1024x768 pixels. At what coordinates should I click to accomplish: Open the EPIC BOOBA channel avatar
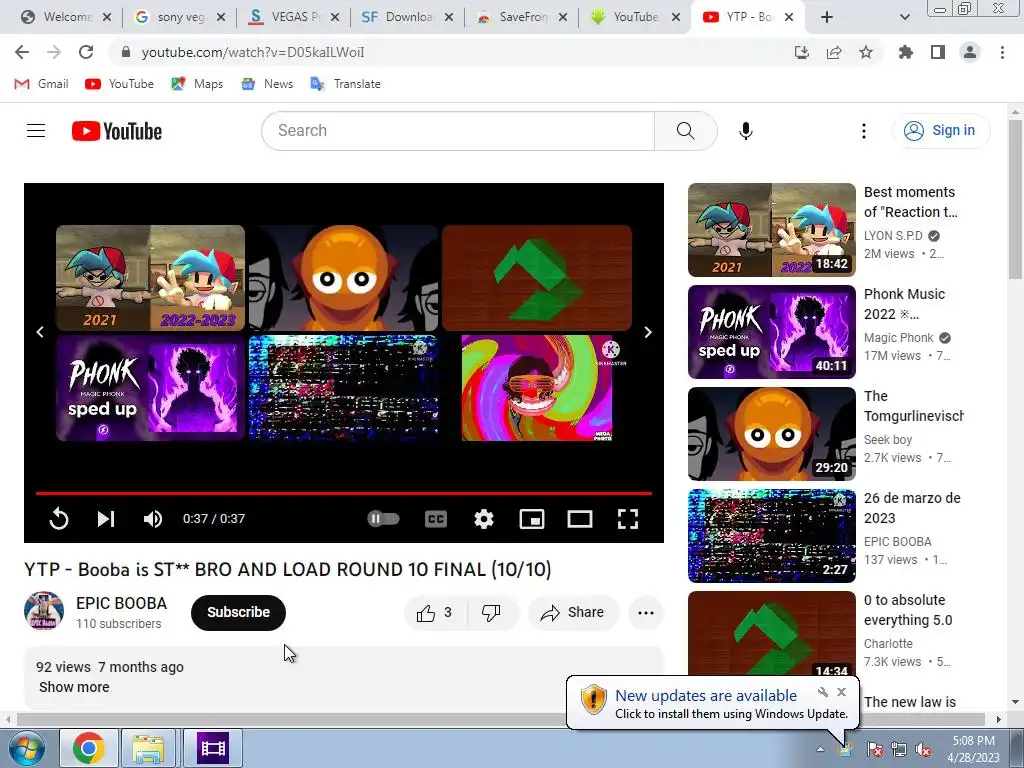tap(44, 611)
